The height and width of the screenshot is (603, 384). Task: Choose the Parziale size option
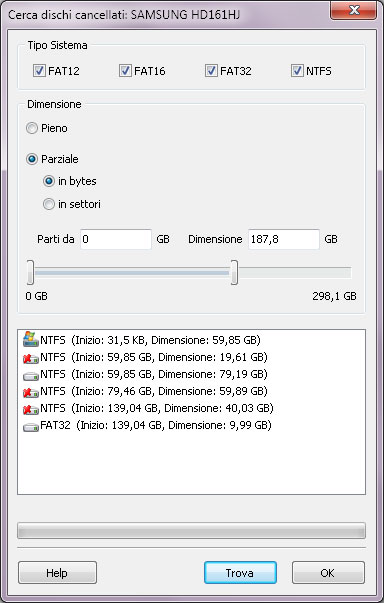(x=32, y=159)
